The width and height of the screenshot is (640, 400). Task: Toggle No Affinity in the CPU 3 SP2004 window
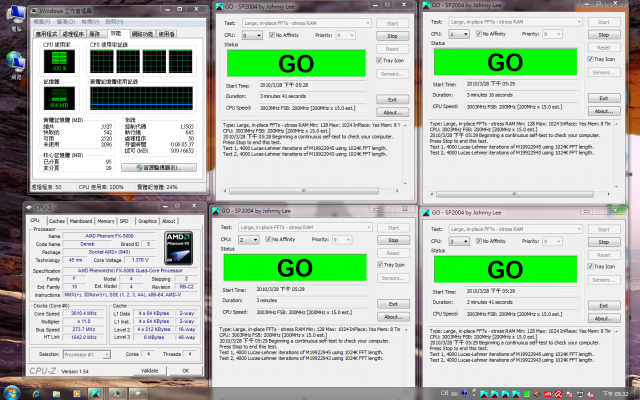click(491, 241)
